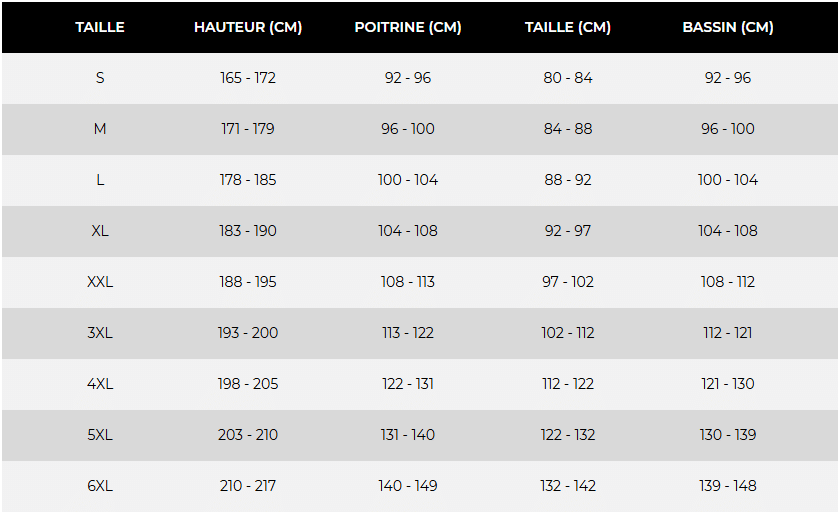Select the L size label
This screenshot has height=519, width=840.
[100, 180]
